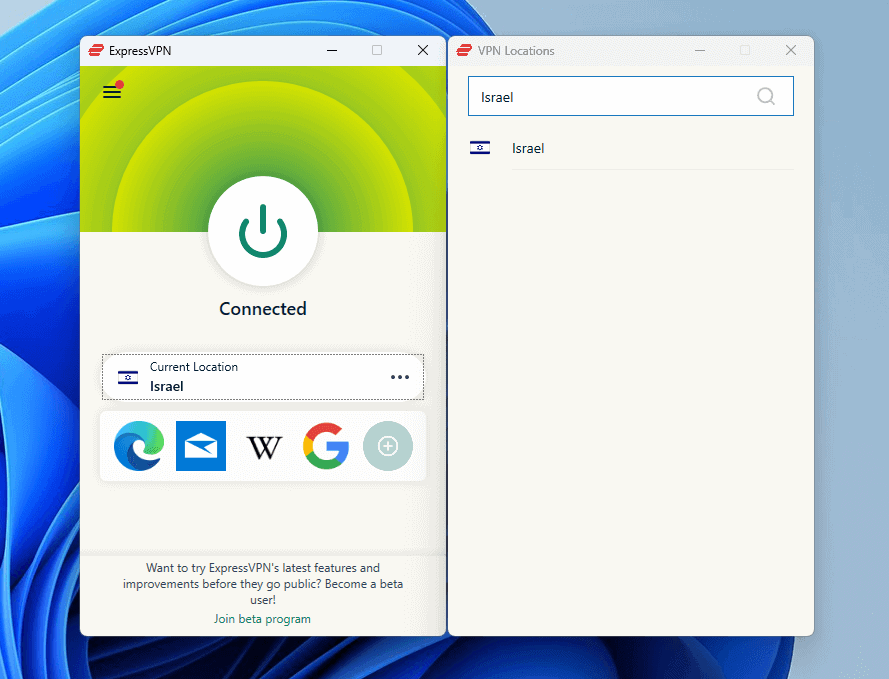The height and width of the screenshot is (679, 889).
Task: Toggle the VPN power button off
Action: [x=263, y=231]
